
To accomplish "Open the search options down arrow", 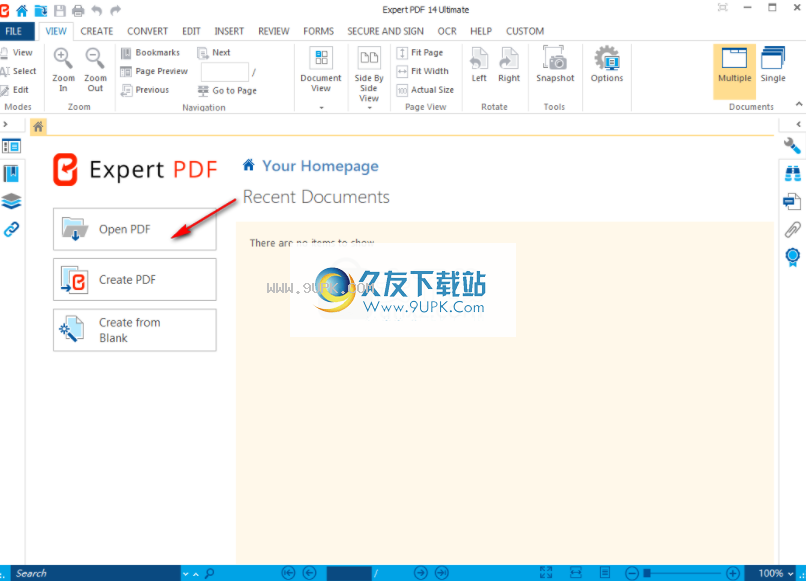I will point(186,574).
